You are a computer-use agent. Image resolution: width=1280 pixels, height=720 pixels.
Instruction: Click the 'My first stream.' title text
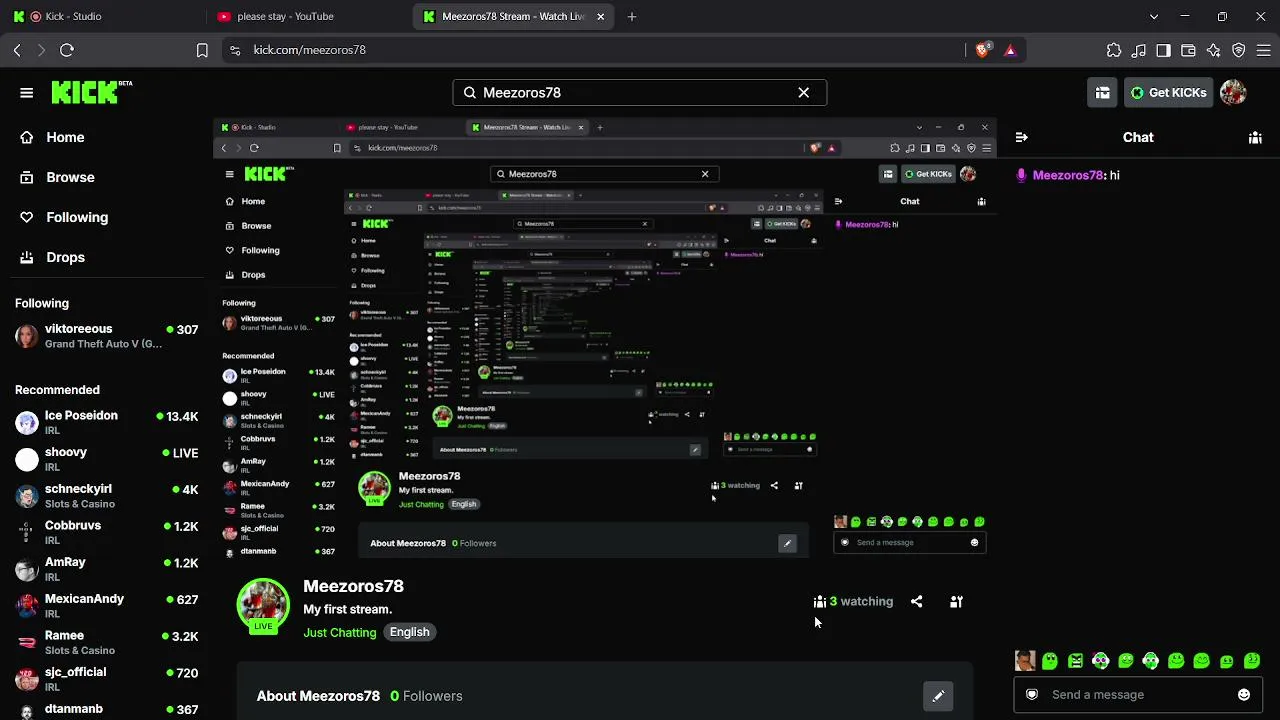tap(348, 609)
